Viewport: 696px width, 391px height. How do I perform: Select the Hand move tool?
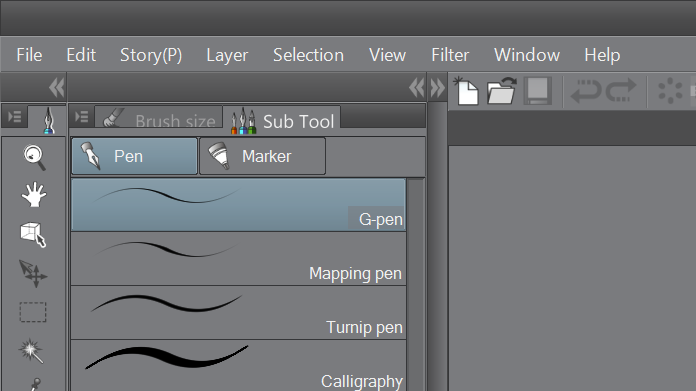coord(34,195)
